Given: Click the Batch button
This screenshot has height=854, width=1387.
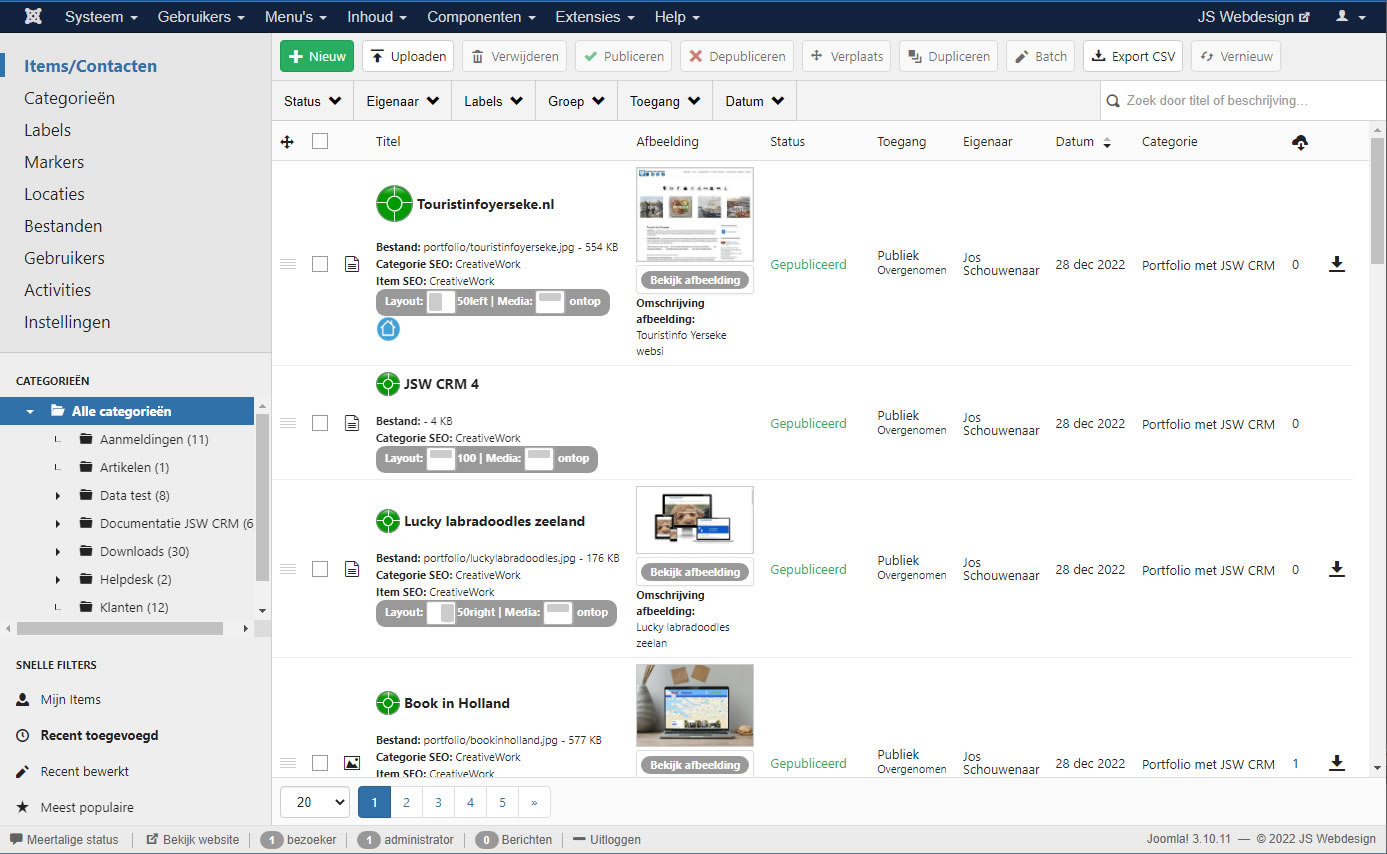Looking at the screenshot, I should tap(1040, 56).
